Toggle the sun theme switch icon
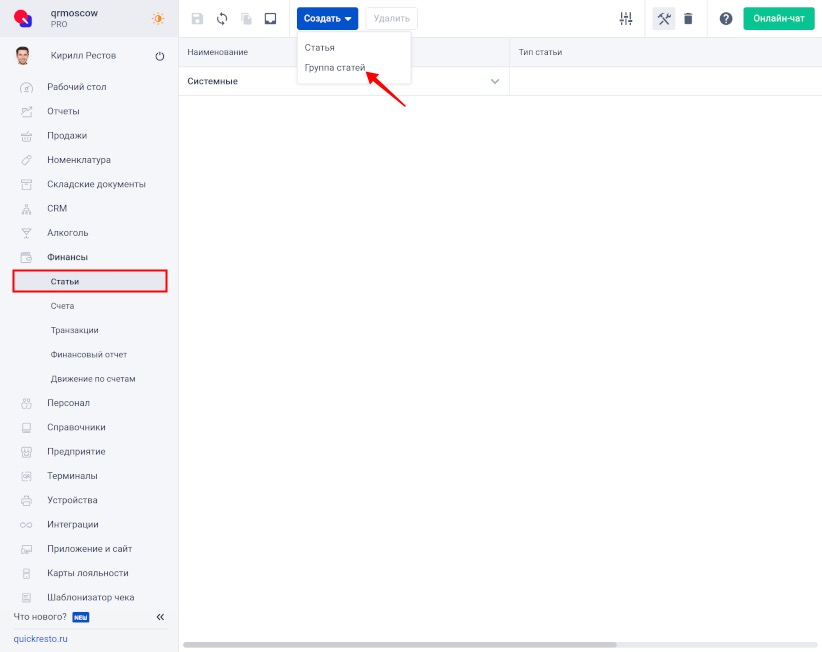 [x=158, y=18]
